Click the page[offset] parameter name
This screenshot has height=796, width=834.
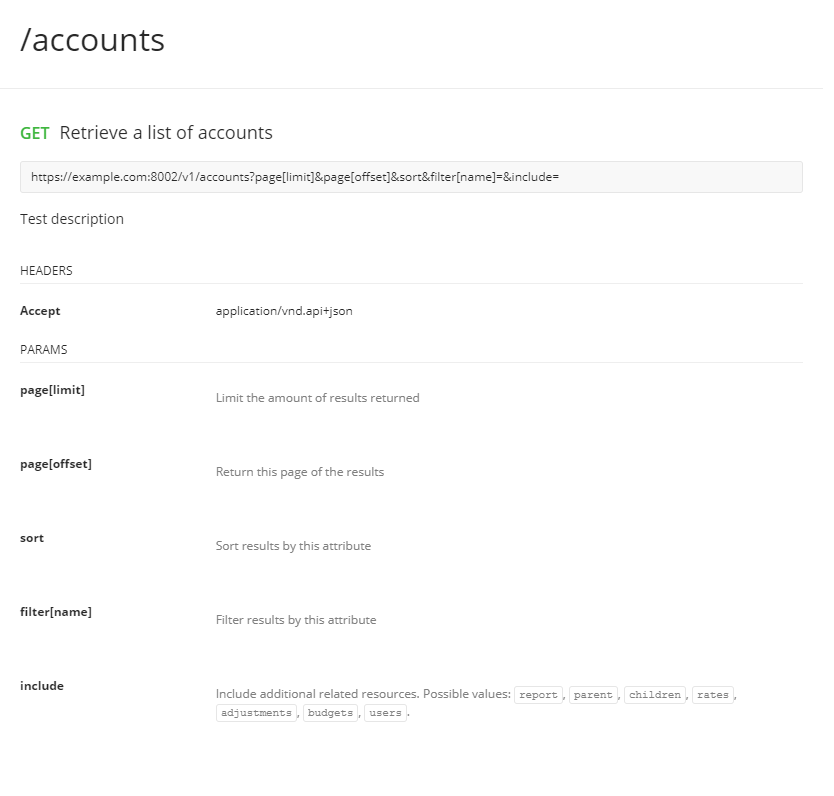pyautogui.click(x=56, y=463)
